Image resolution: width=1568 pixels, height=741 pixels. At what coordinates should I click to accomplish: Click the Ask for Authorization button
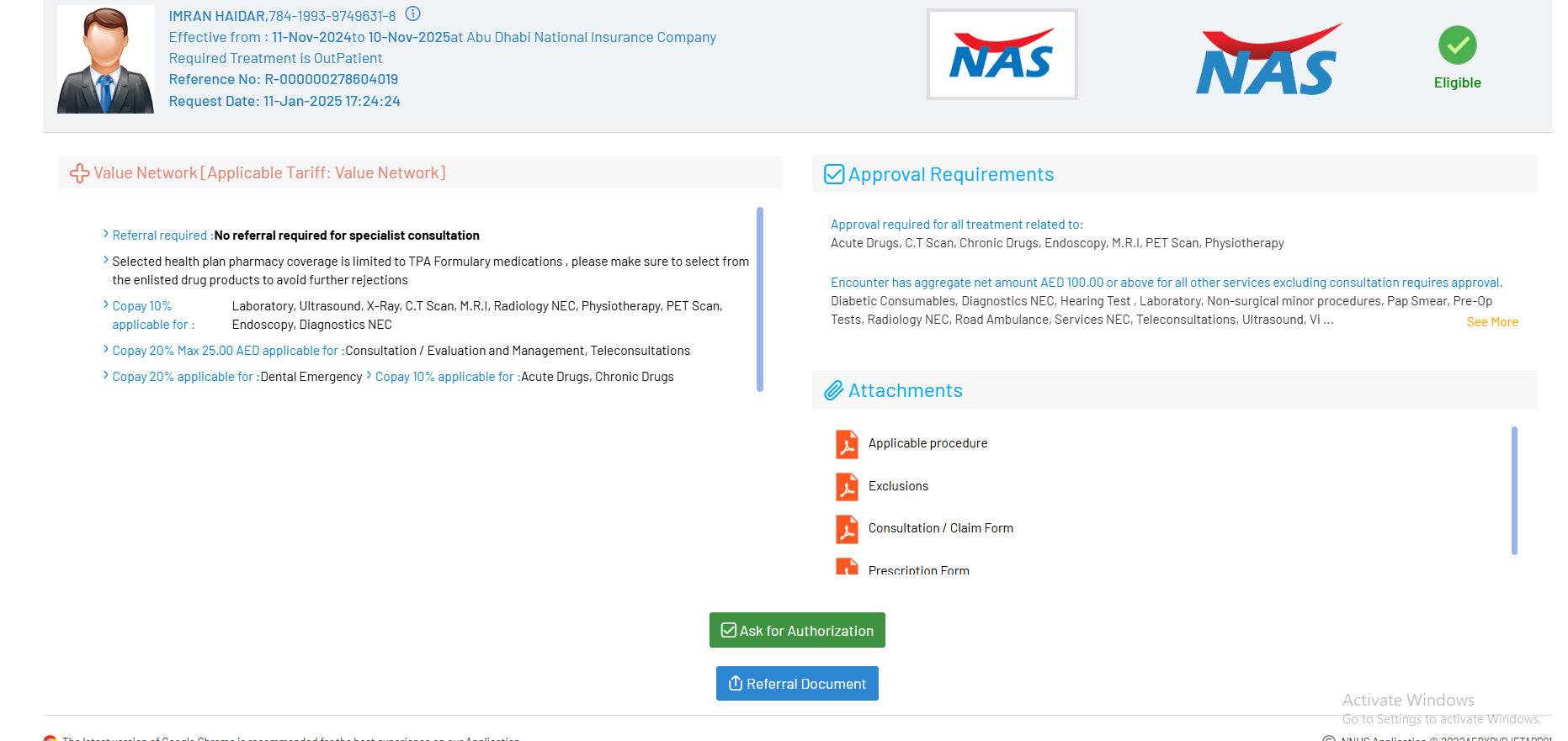797,630
